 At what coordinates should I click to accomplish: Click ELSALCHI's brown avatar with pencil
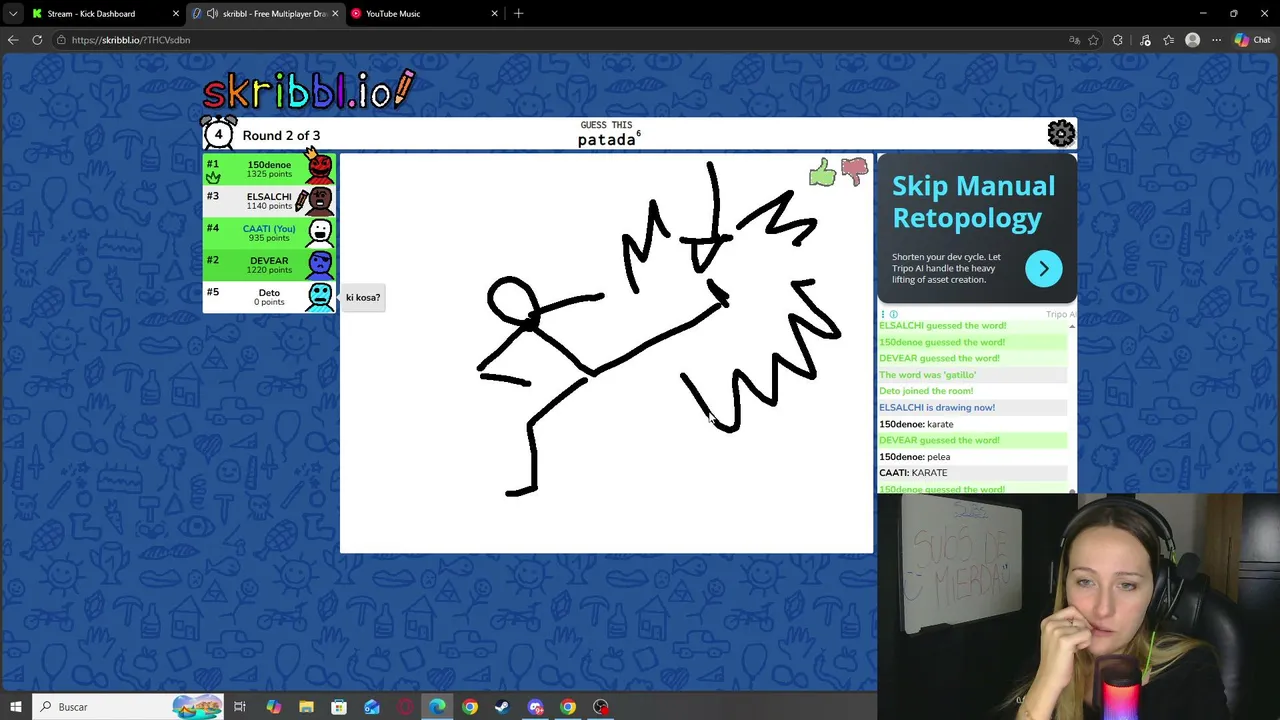pos(318,201)
